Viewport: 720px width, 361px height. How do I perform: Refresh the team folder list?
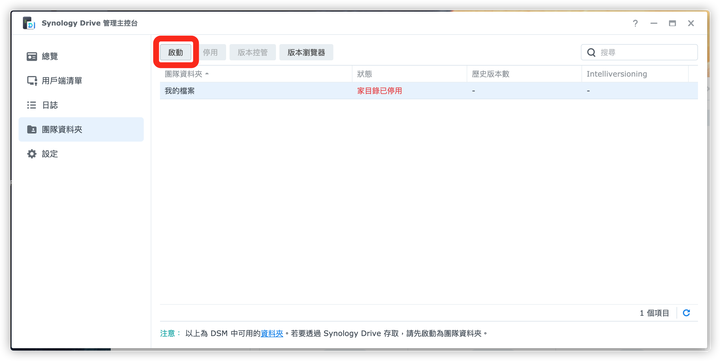(x=686, y=313)
